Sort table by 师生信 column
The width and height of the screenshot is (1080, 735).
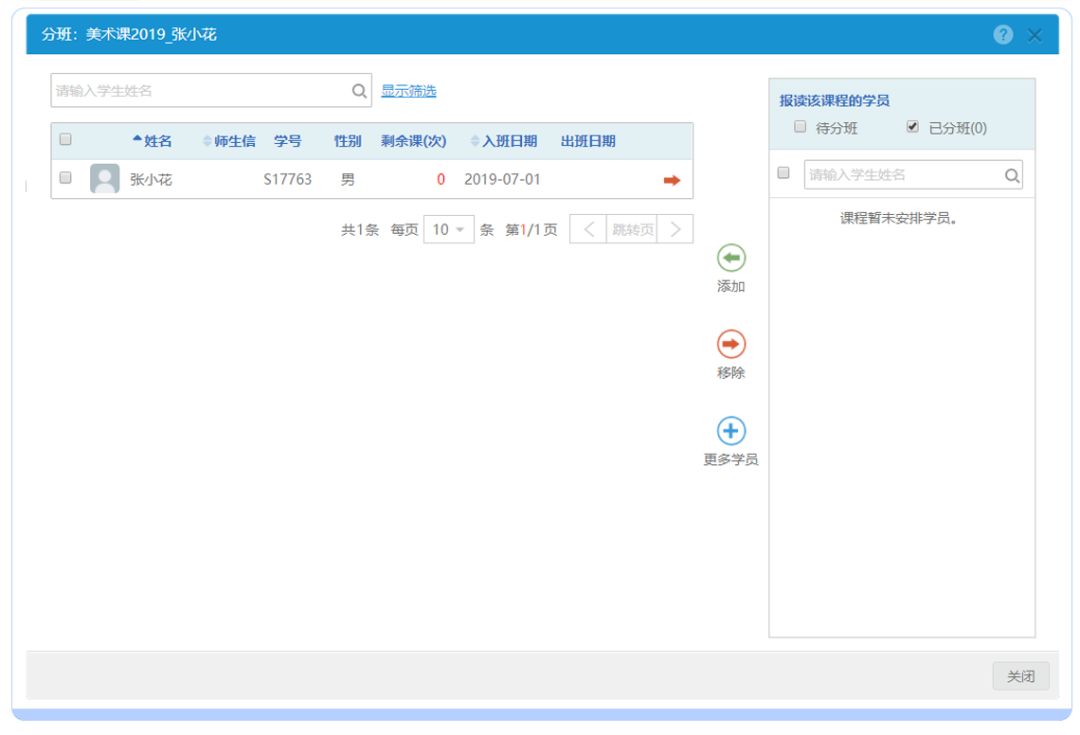pyautogui.click(x=229, y=141)
